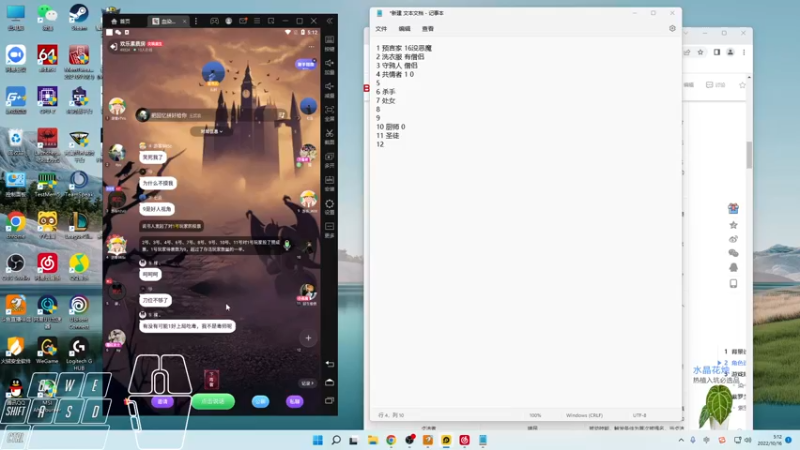This screenshot has width=800, height=450.
Task: Click Android back button in emulator sidebar
Action: click(x=330, y=364)
